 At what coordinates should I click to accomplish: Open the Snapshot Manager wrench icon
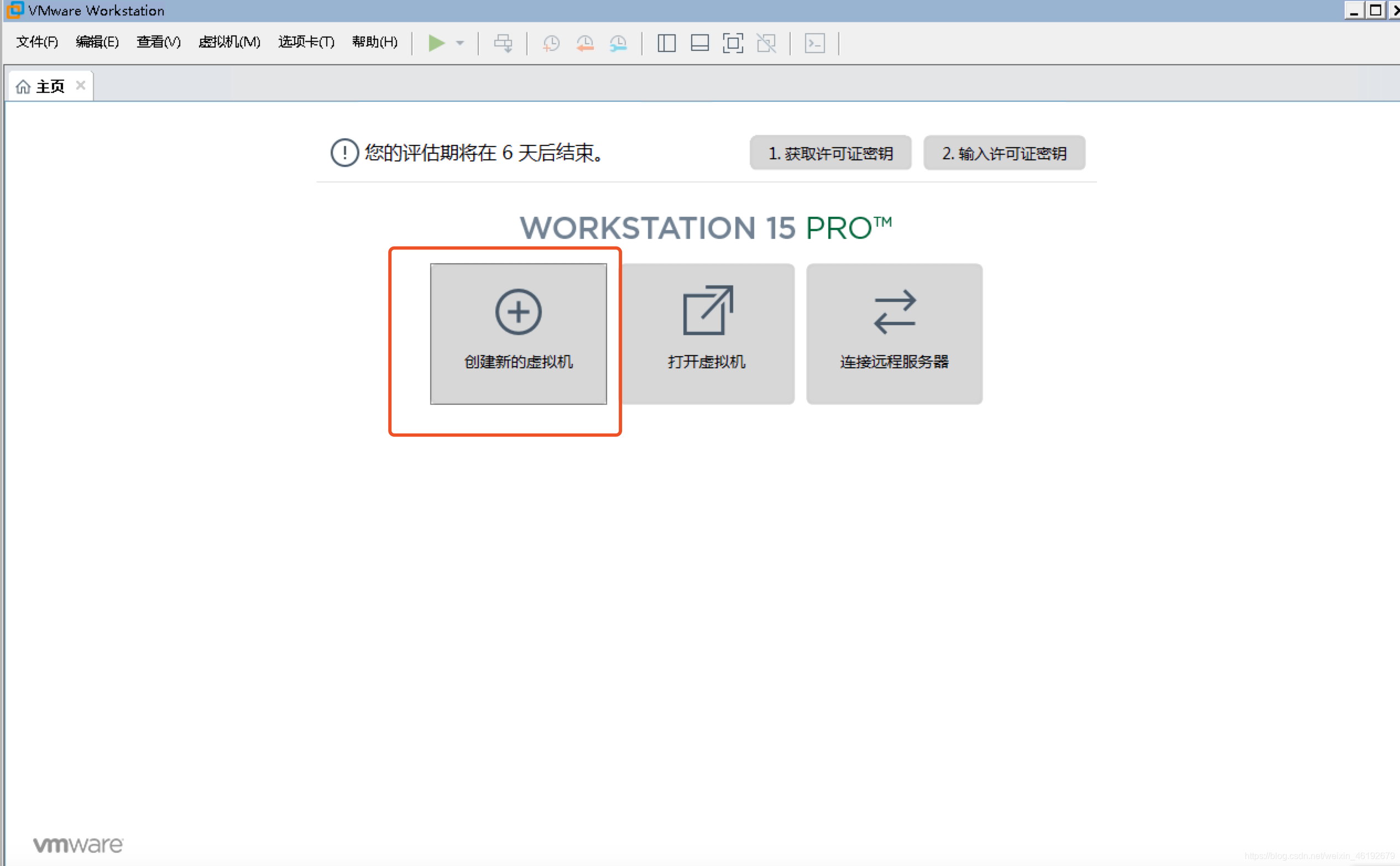618,43
